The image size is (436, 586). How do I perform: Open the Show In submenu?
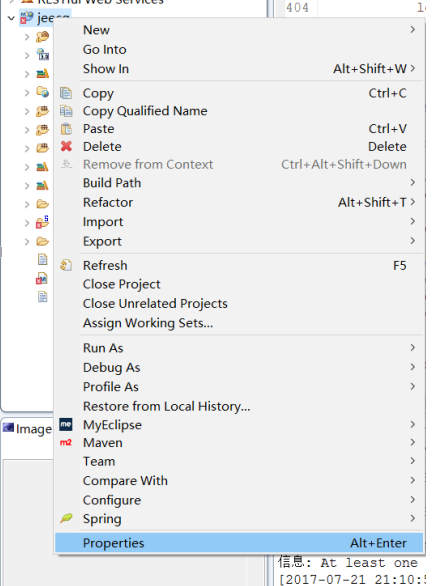pyautogui.click(x=239, y=69)
